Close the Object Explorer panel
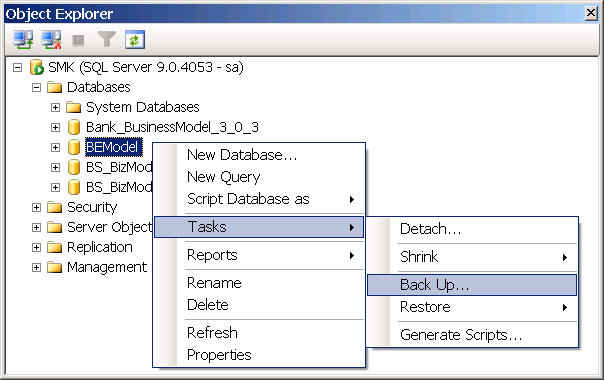The image size is (604, 380). [x=591, y=13]
